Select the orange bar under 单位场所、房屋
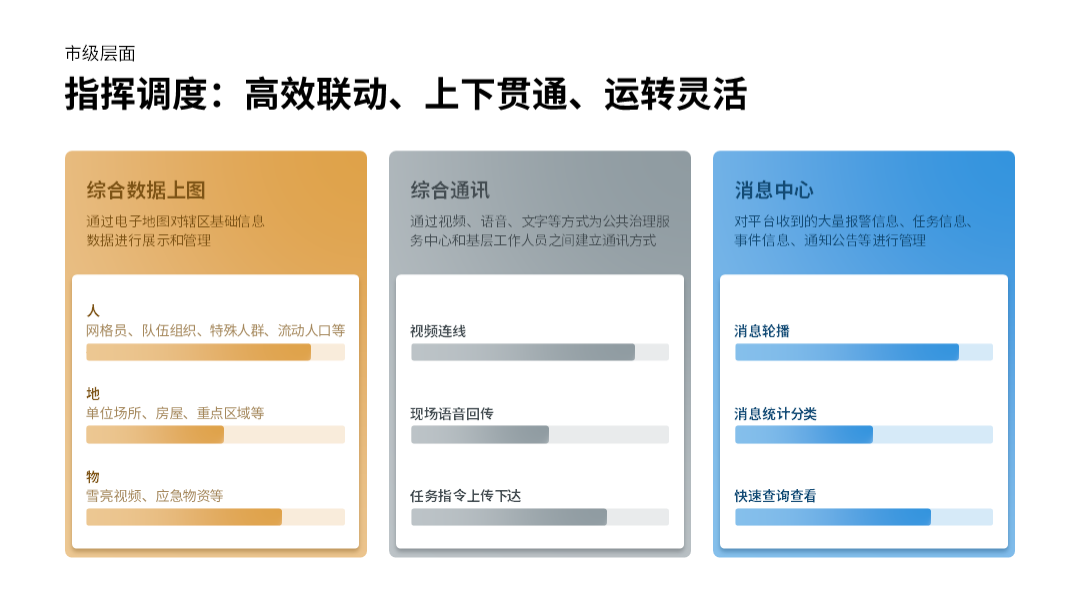The height and width of the screenshot is (607, 1080). [215, 435]
